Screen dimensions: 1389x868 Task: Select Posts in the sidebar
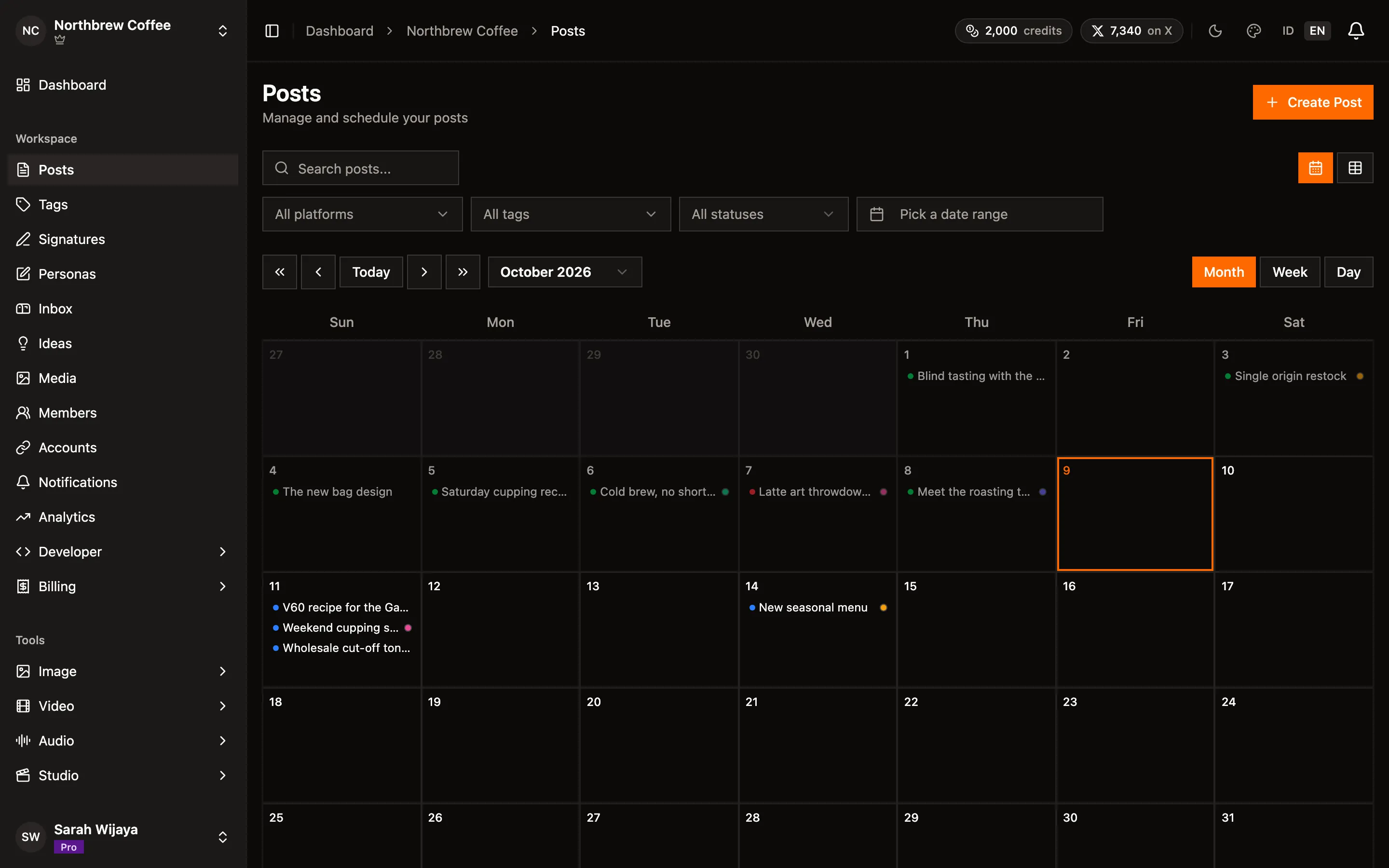[x=123, y=170]
